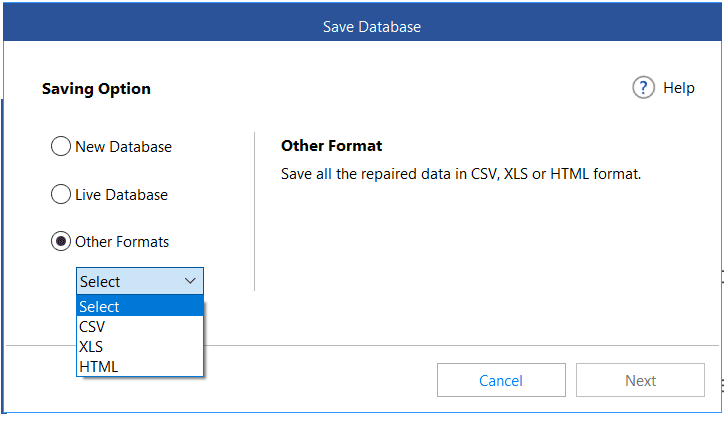Click the Saving Option heading

[x=96, y=89]
